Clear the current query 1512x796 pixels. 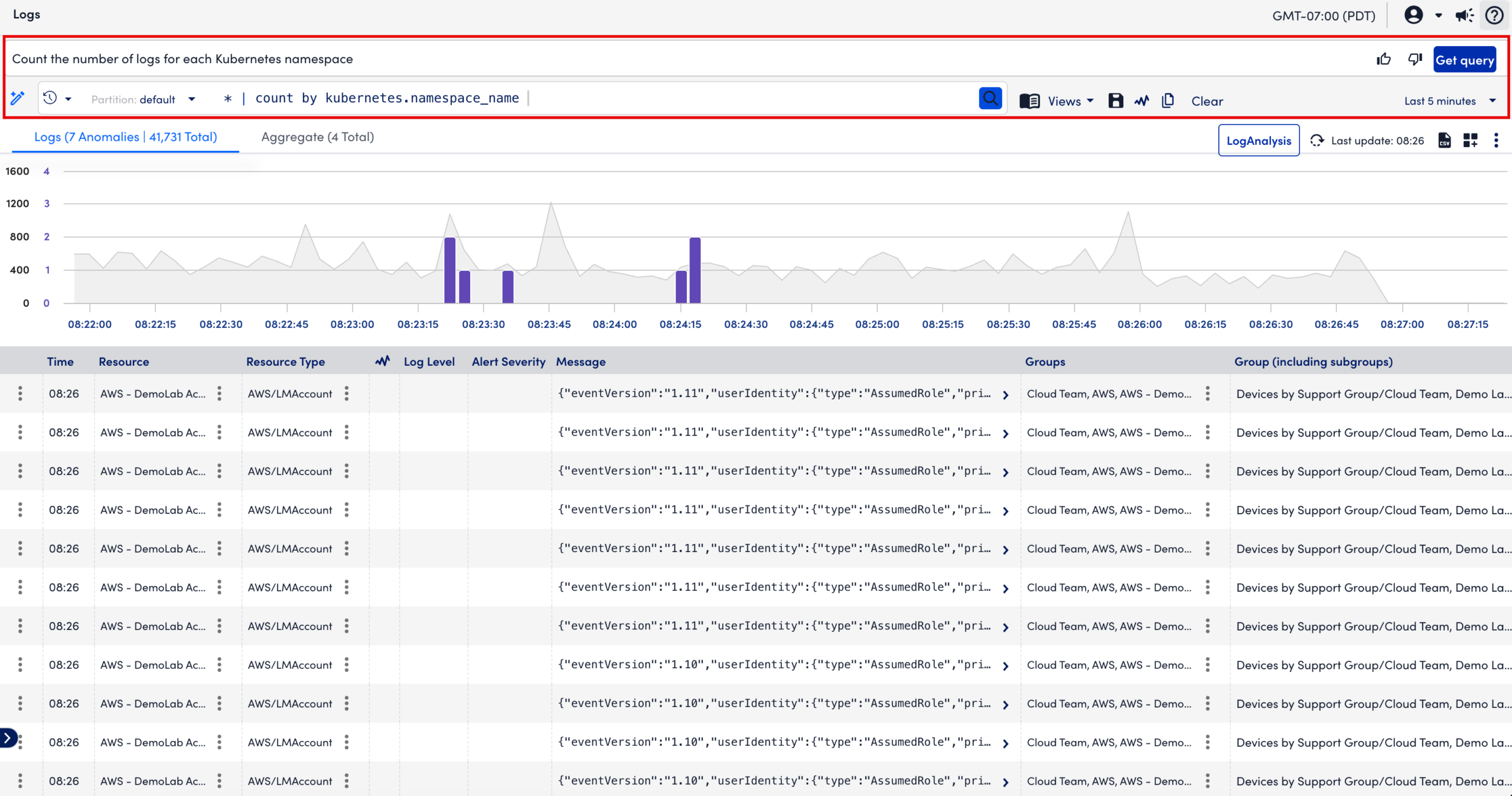coord(1207,101)
